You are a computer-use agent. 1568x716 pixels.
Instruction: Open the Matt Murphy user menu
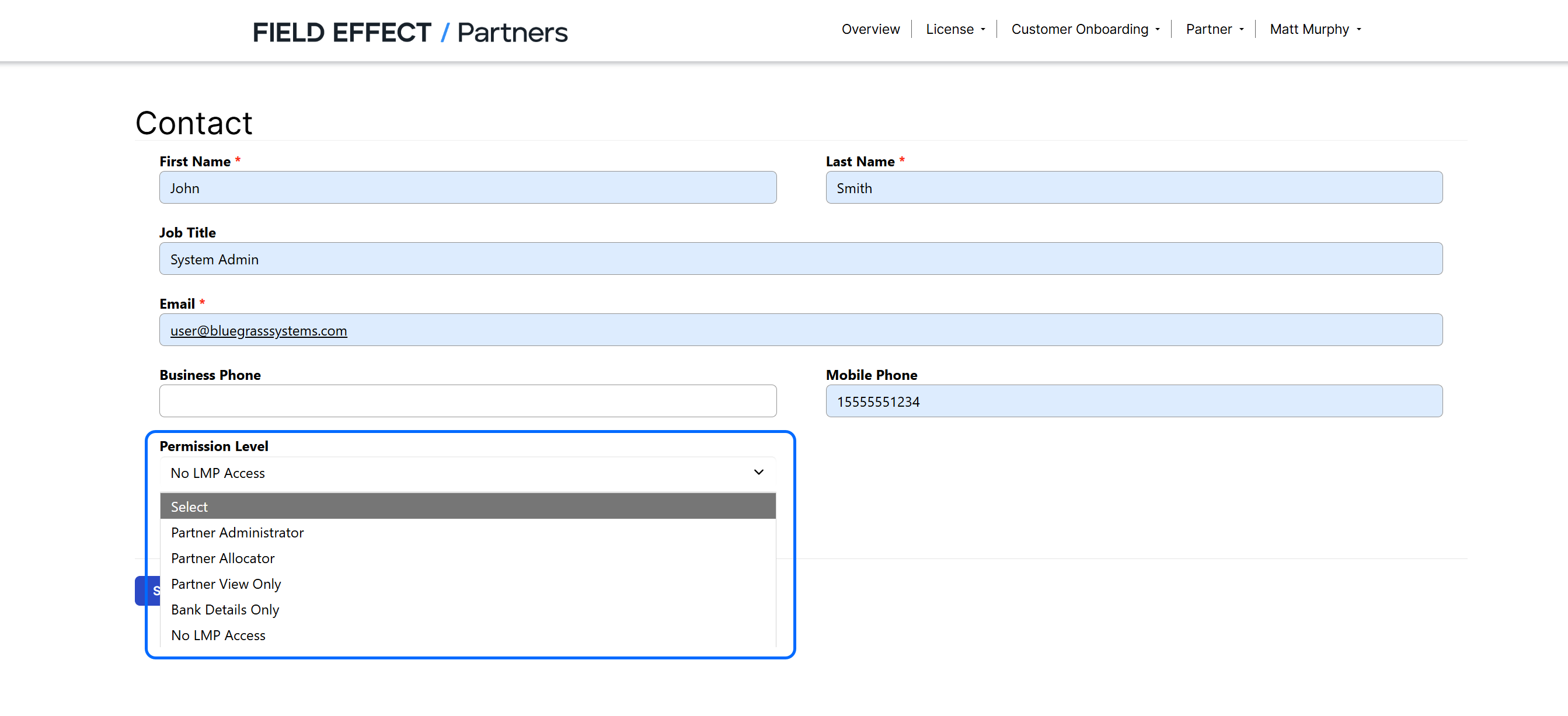[1314, 29]
